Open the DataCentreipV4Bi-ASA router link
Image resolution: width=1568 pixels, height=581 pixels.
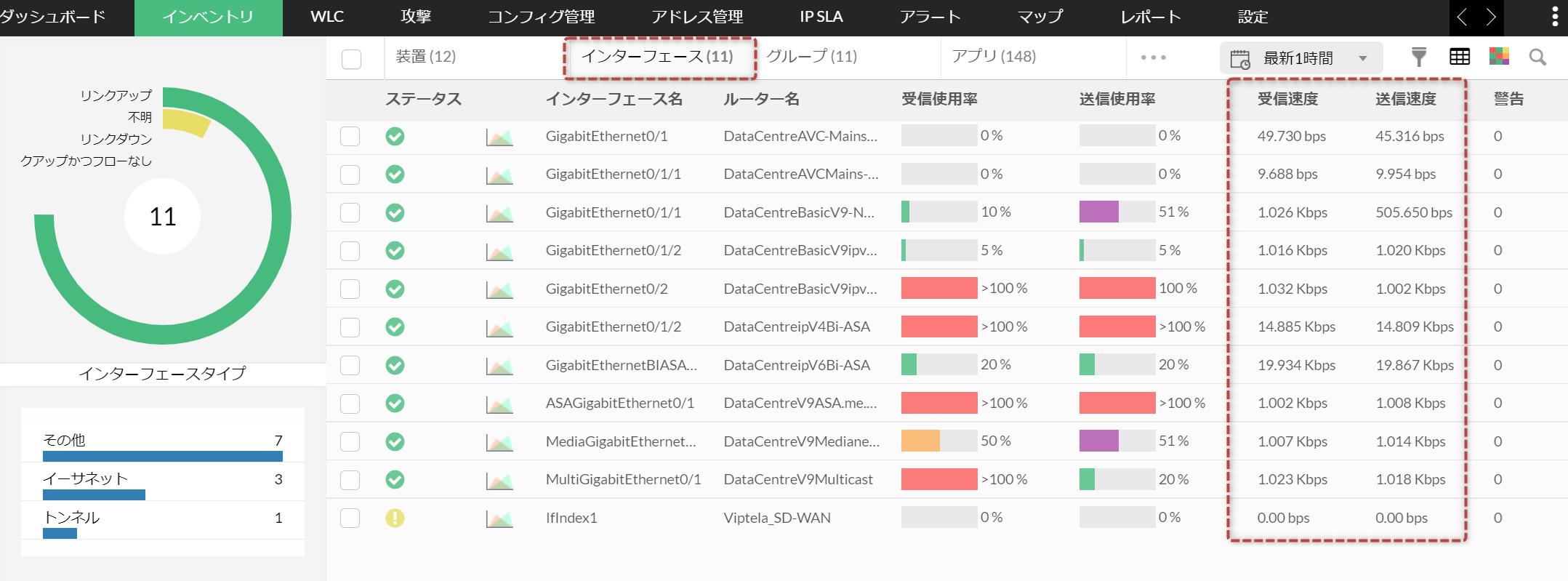[797, 327]
